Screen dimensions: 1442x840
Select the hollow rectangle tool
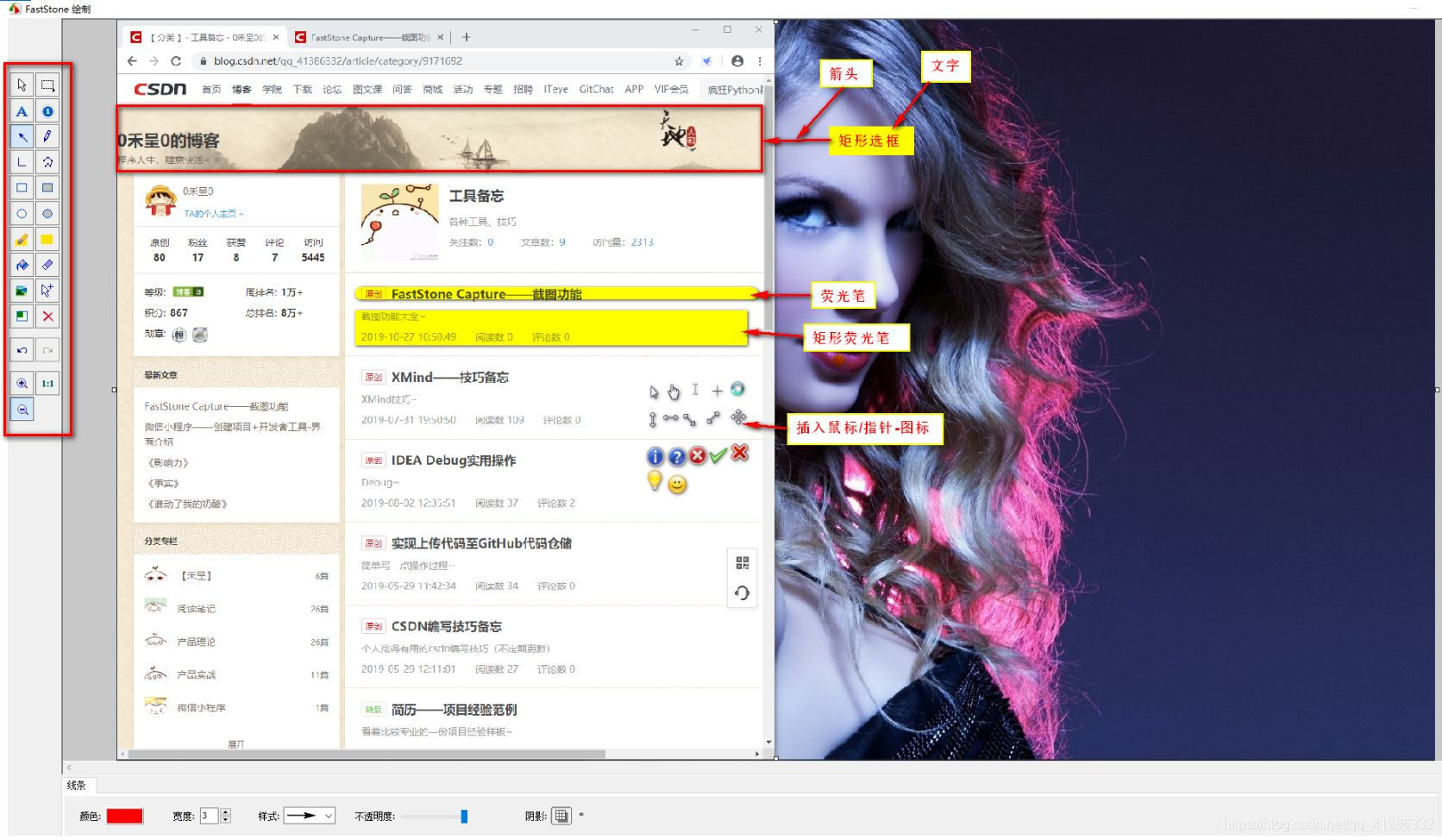[22, 187]
